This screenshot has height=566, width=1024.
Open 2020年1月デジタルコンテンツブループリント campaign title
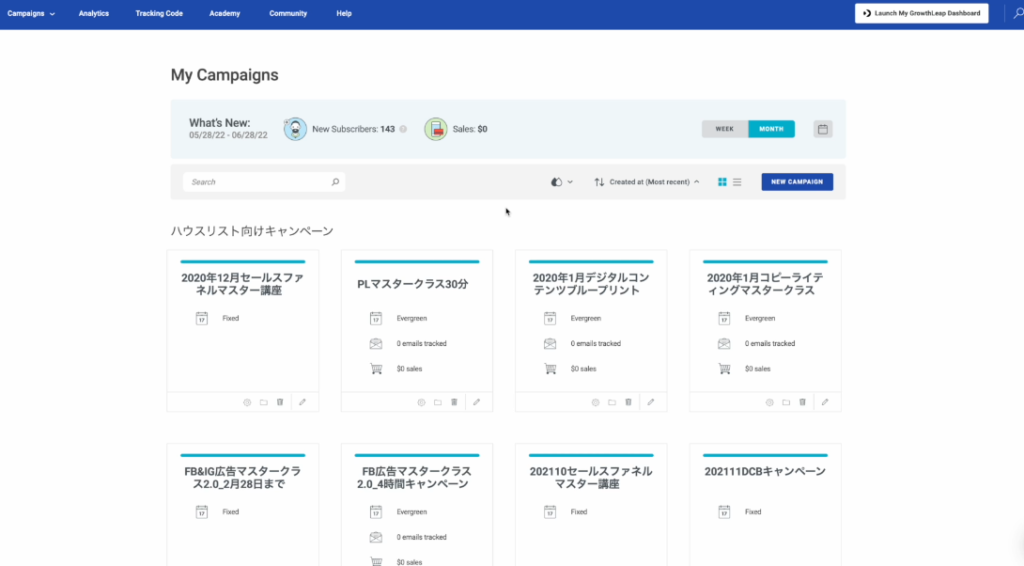(x=591, y=284)
